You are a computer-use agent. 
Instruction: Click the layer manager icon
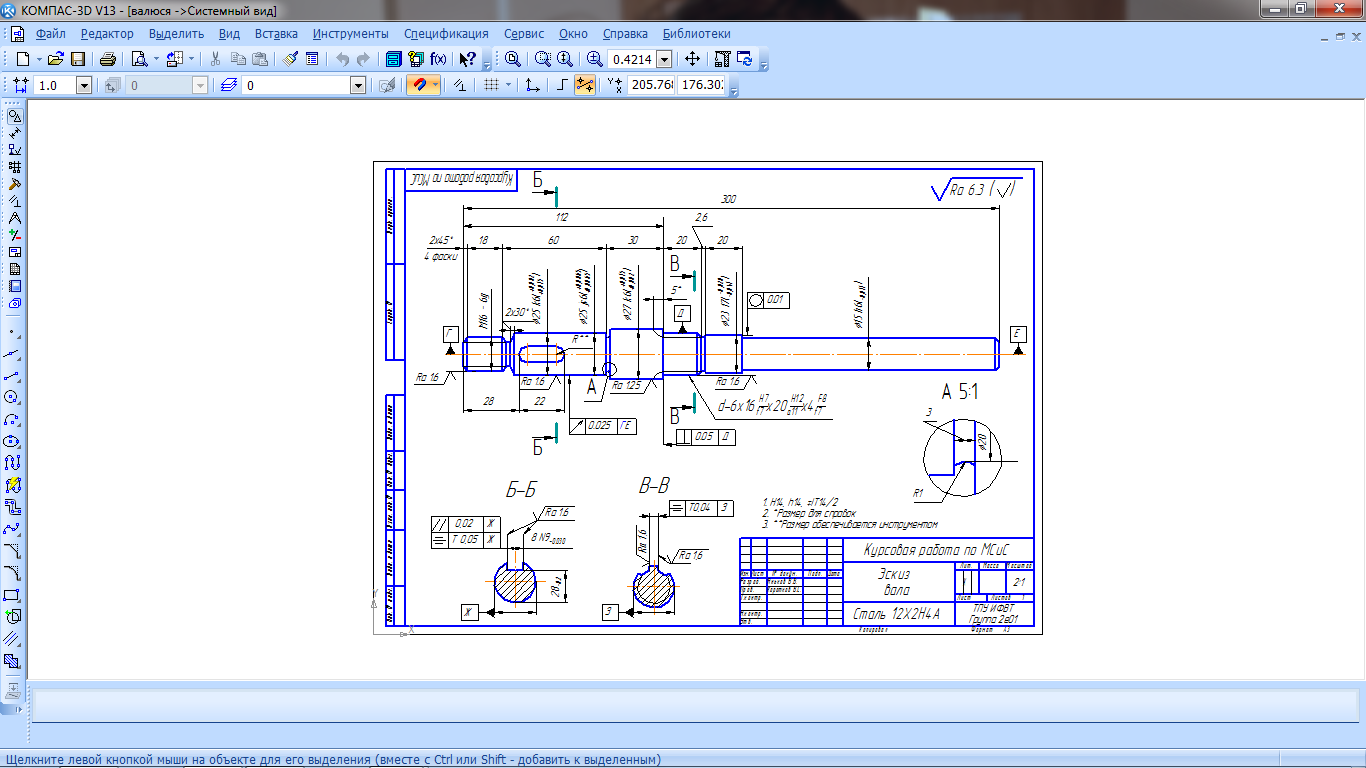coord(228,86)
